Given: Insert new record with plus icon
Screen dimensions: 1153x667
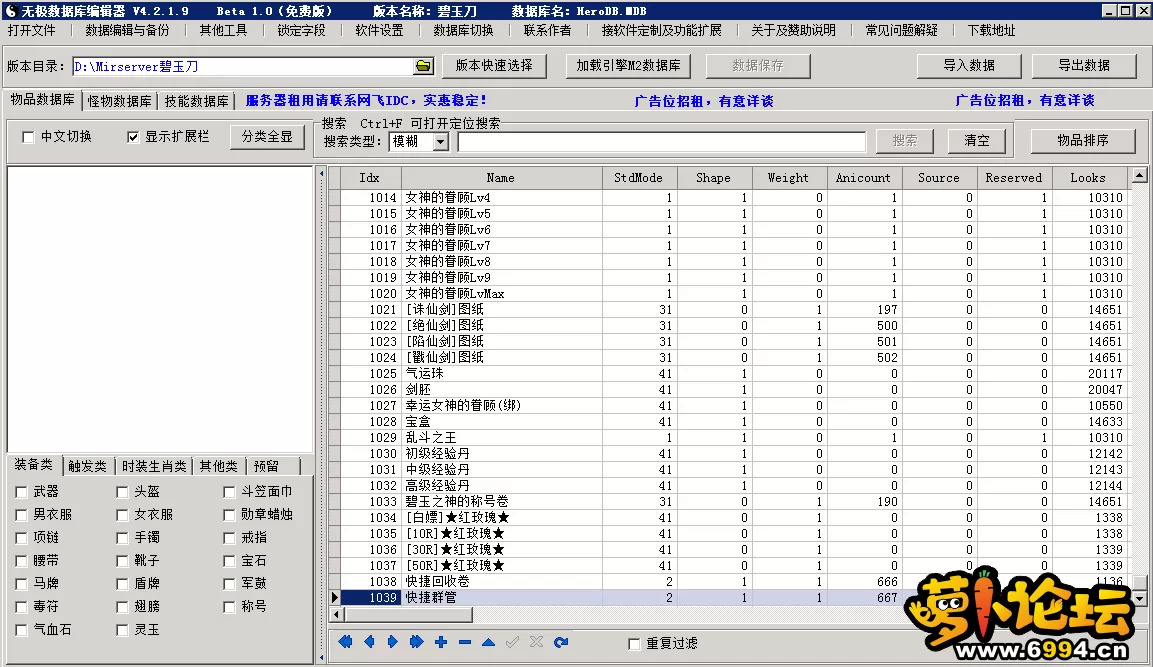Looking at the screenshot, I should click(441, 642).
